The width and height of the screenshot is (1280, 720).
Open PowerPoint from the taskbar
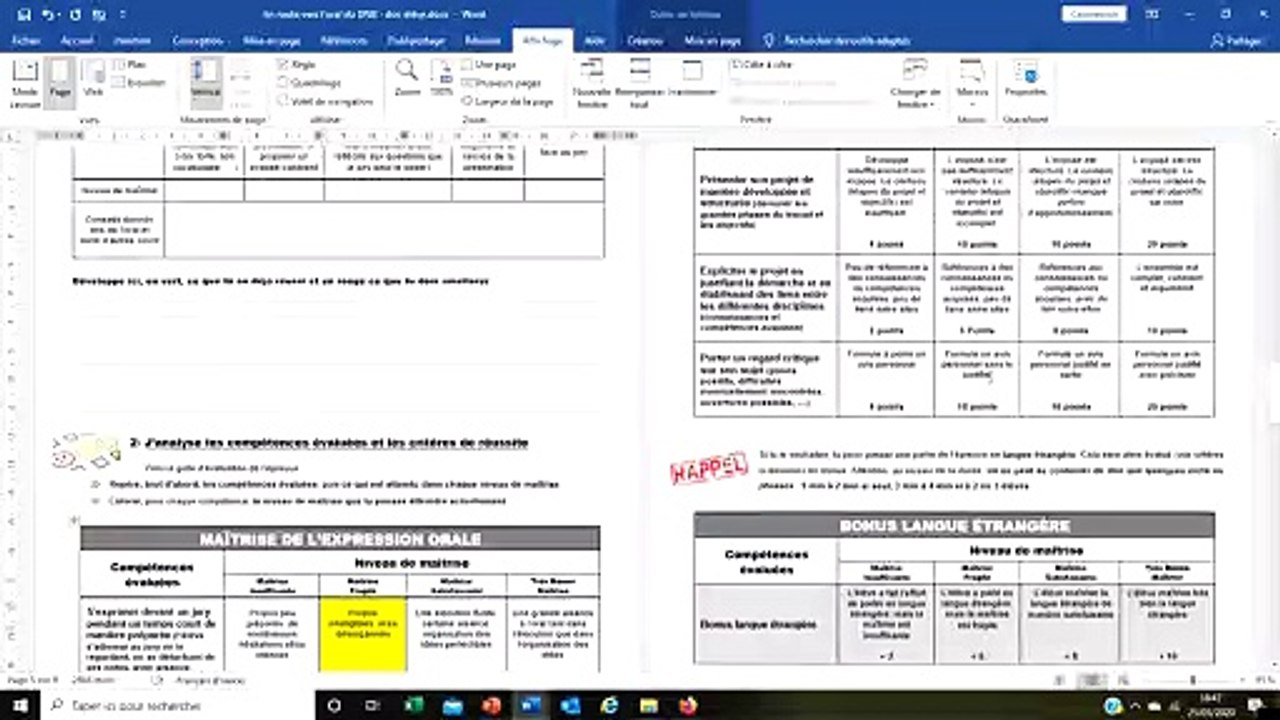coord(491,705)
